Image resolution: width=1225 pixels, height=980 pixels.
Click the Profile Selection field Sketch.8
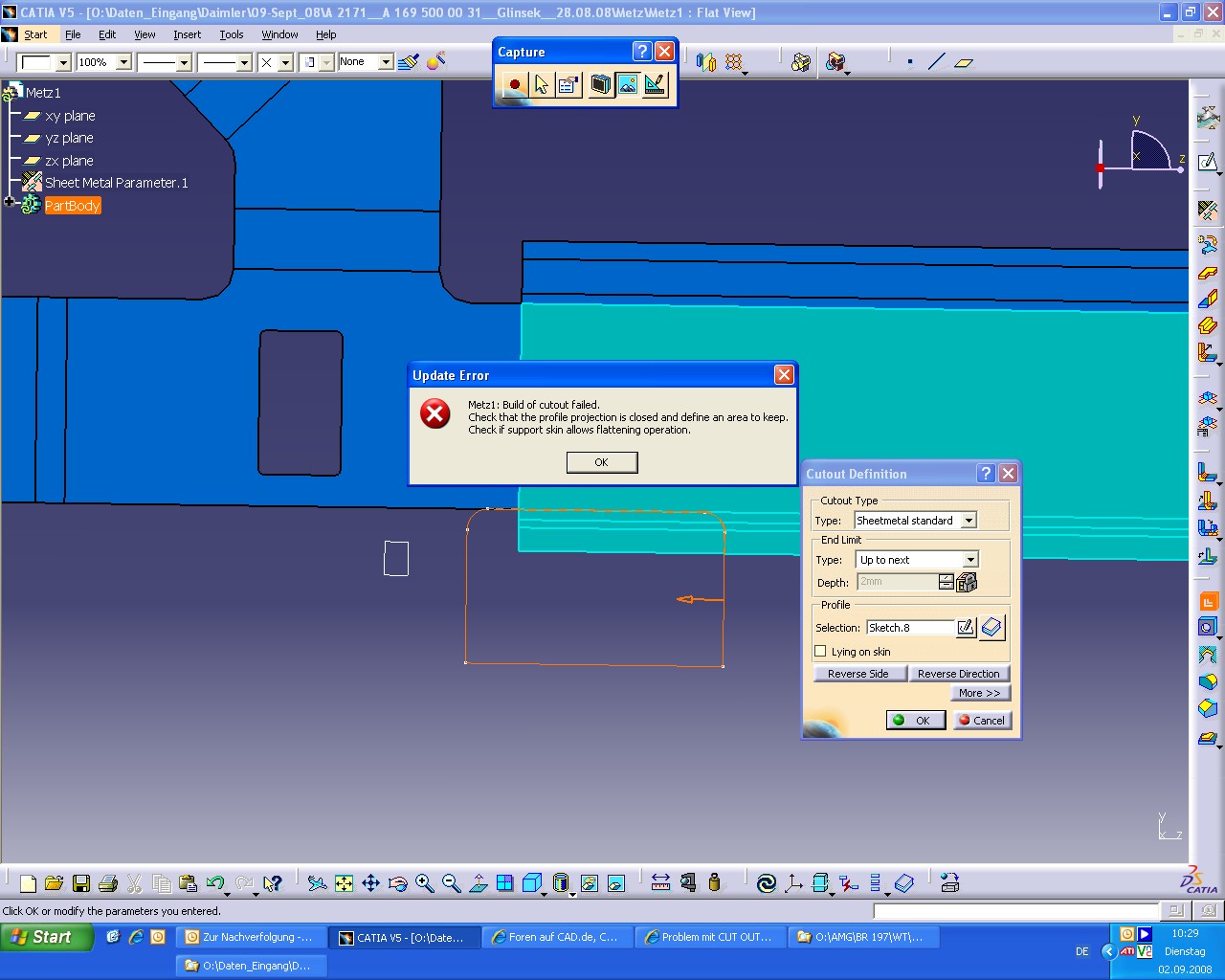[x=910, y=628]
